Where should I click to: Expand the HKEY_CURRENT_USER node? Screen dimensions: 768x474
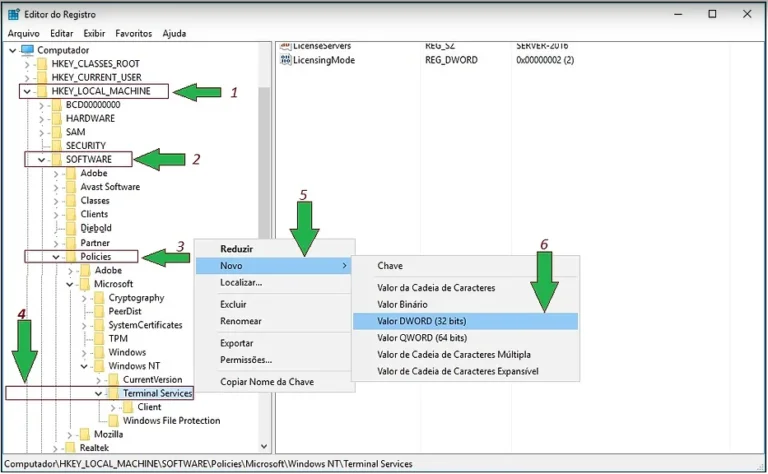[27, 77]
